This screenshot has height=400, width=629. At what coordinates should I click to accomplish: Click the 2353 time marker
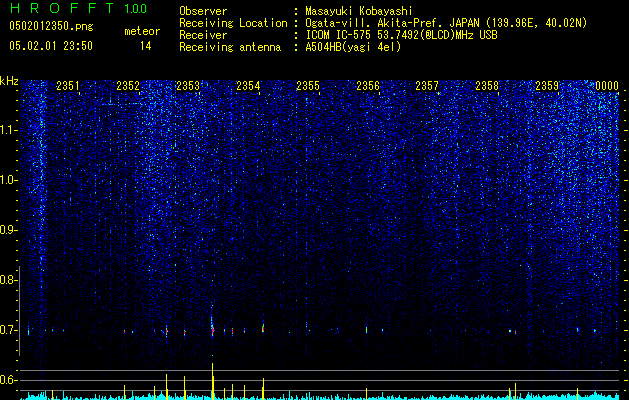pyautogui.click(x=188, y=85)
